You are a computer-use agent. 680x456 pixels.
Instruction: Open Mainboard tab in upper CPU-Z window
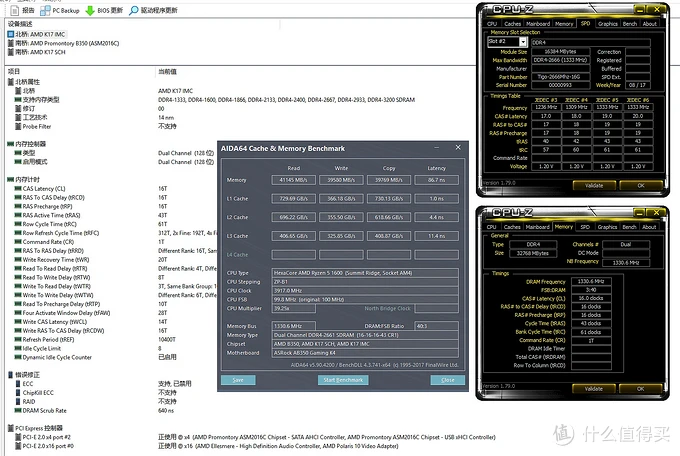pos(537,24)
